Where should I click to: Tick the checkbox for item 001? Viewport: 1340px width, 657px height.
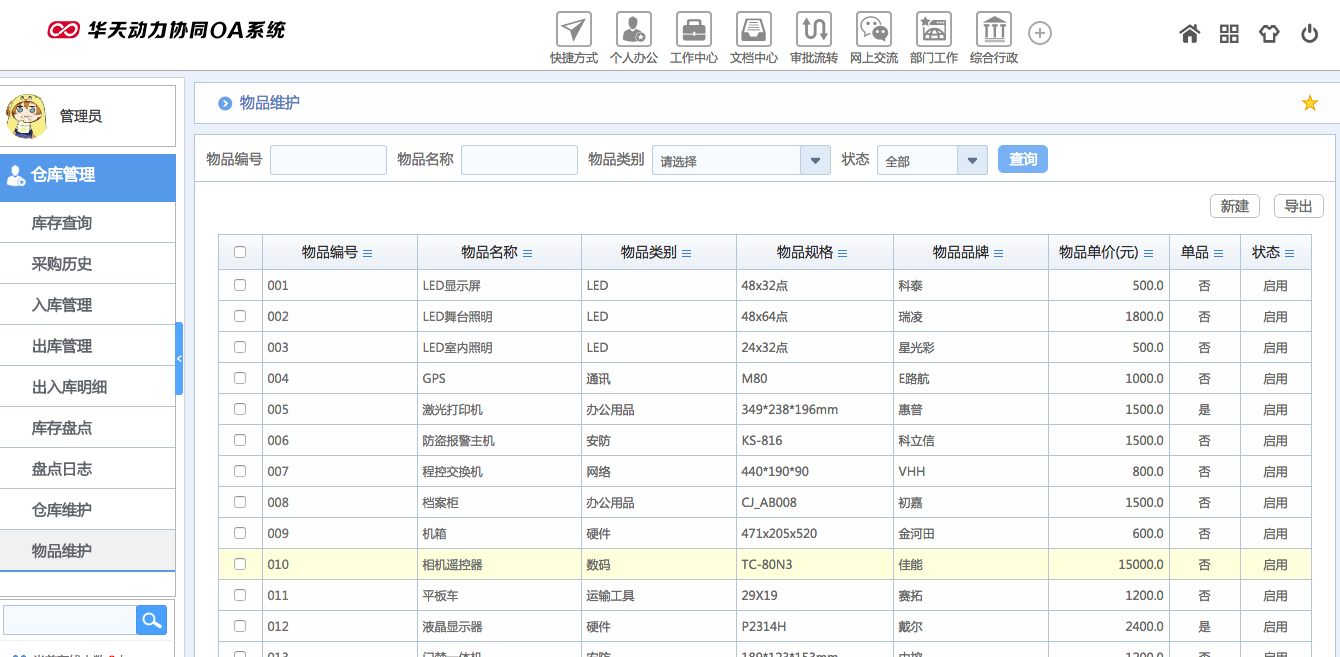pos(240,285)
